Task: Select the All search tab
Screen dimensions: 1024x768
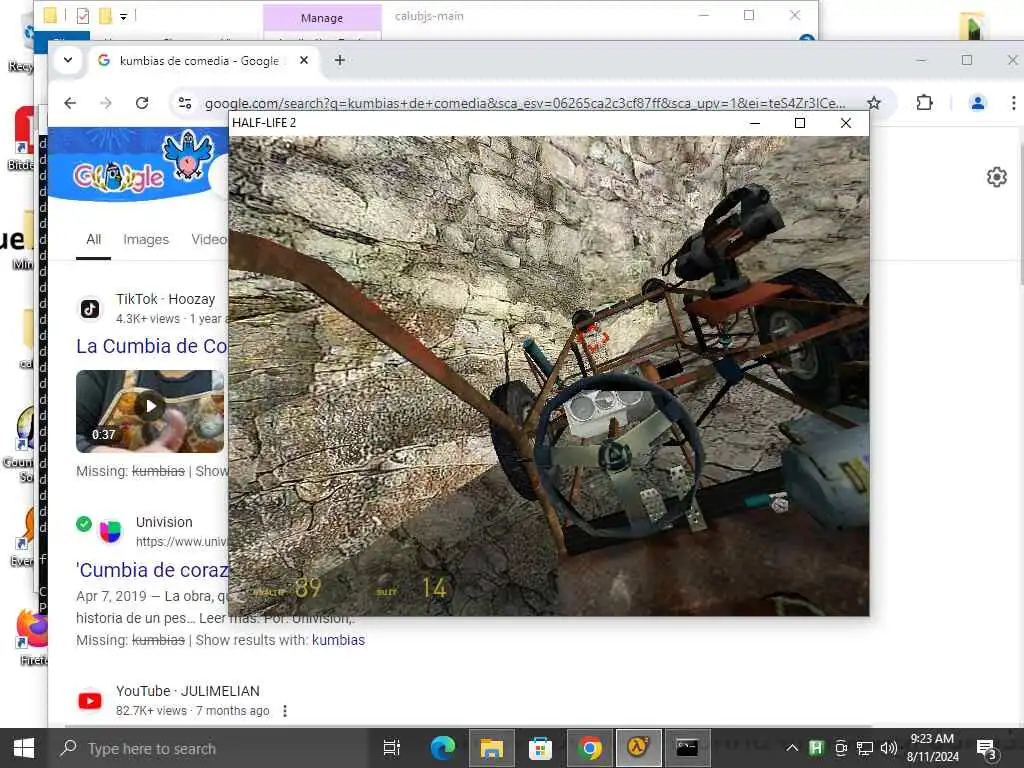Action: [x=93, y=240]
